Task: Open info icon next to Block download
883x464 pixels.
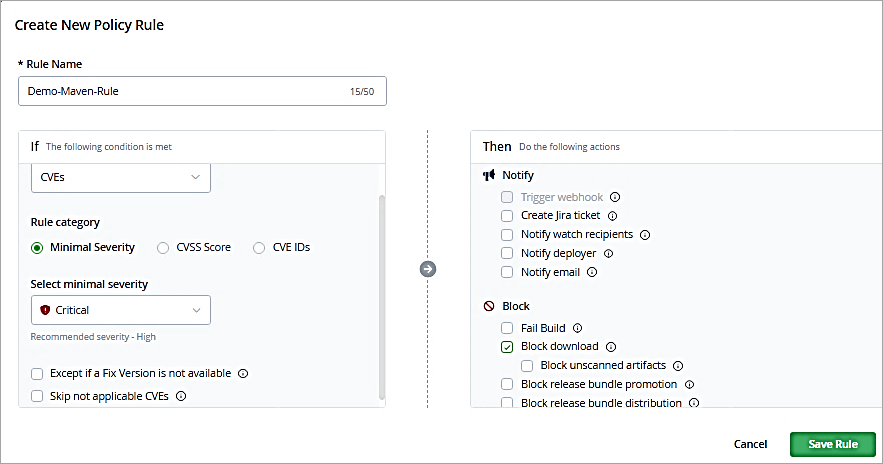Action: 611,347
